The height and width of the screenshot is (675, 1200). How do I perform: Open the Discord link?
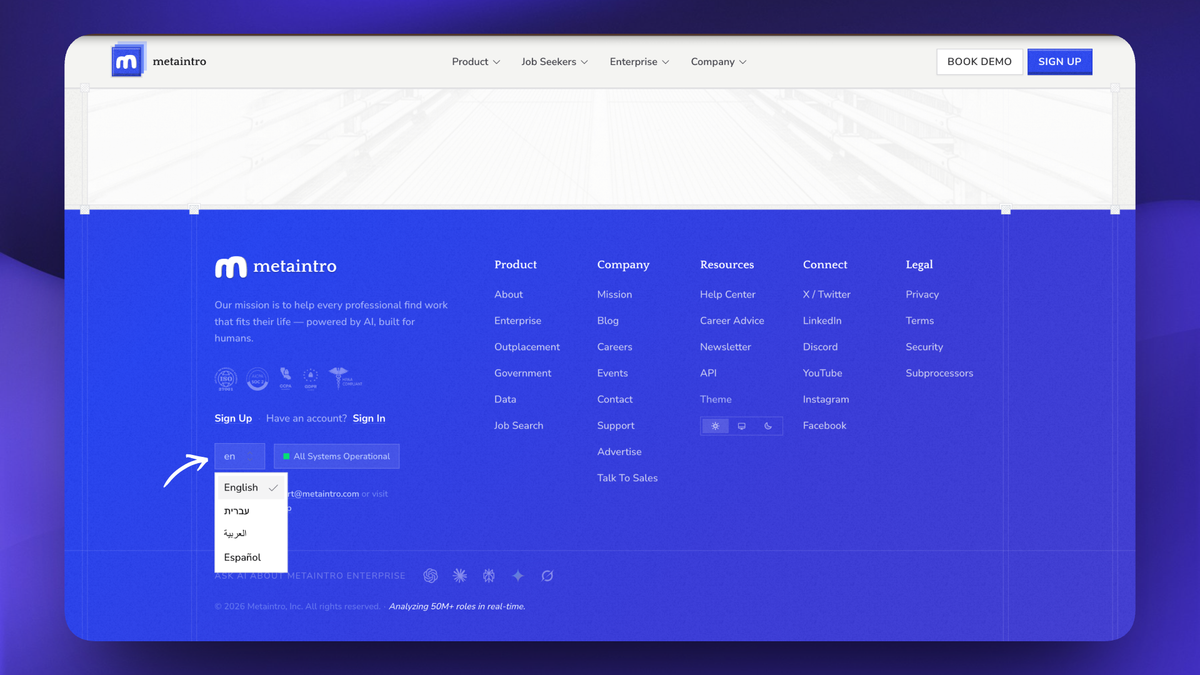[820, 347]
